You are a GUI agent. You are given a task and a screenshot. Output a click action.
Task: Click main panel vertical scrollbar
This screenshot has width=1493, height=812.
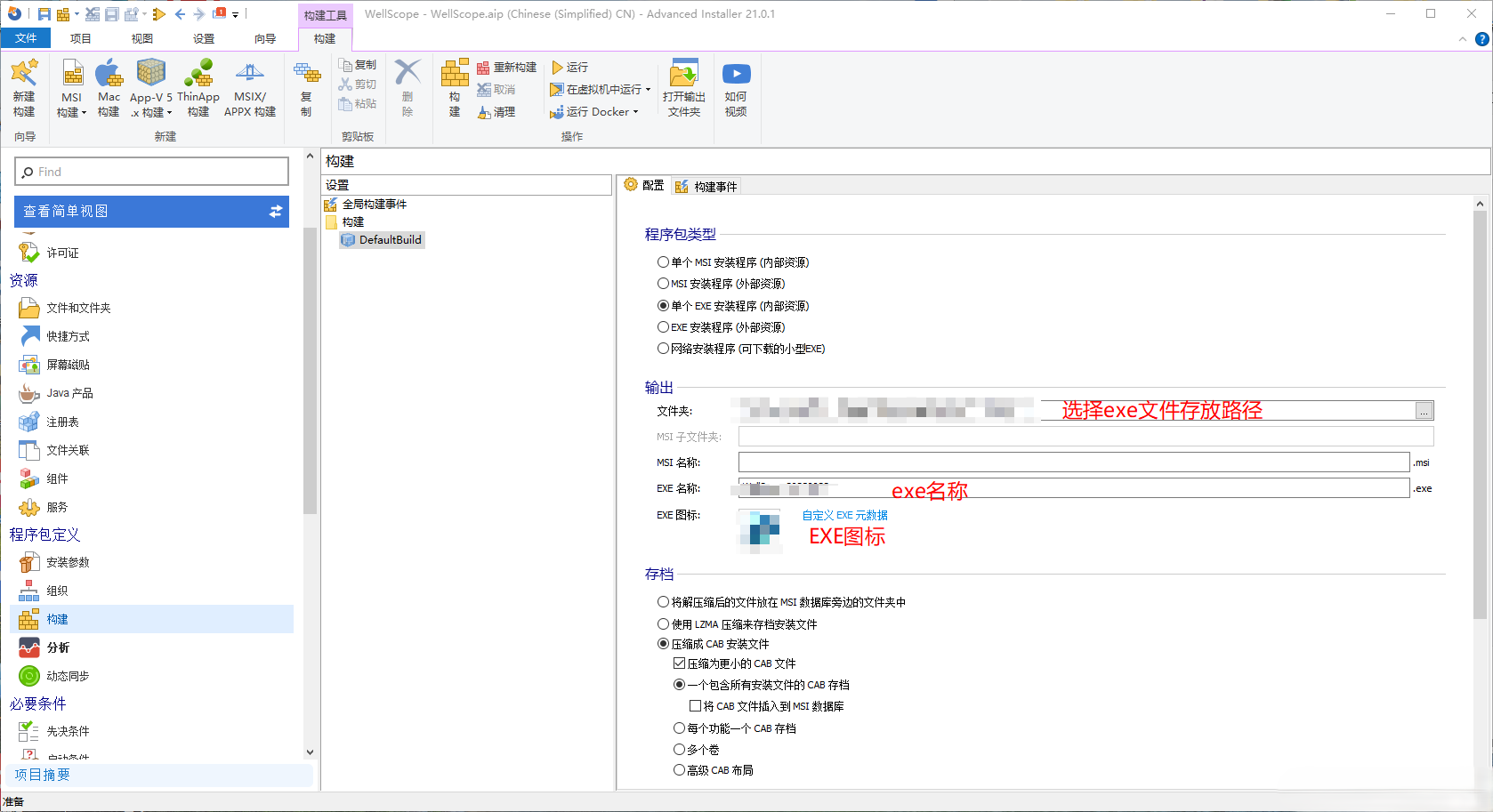(1480, 414)
